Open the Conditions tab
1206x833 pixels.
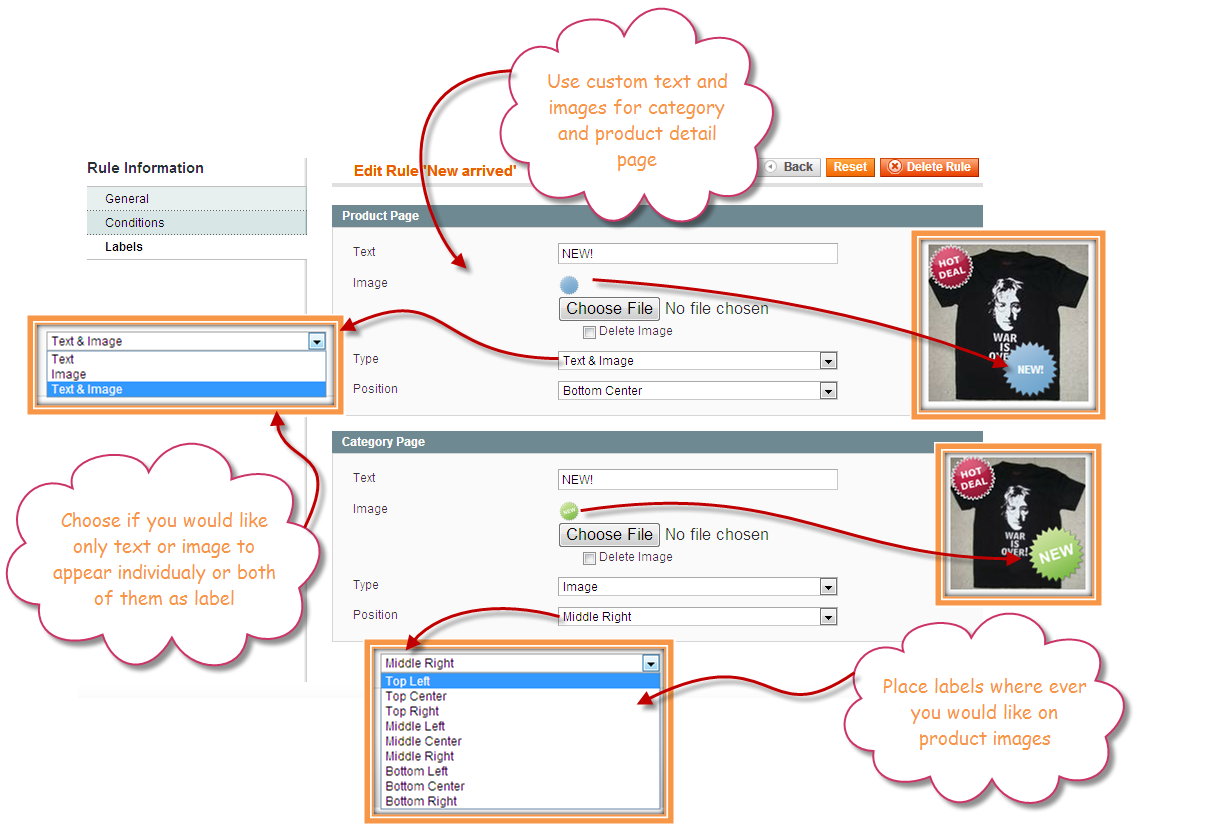coord(135,223)
